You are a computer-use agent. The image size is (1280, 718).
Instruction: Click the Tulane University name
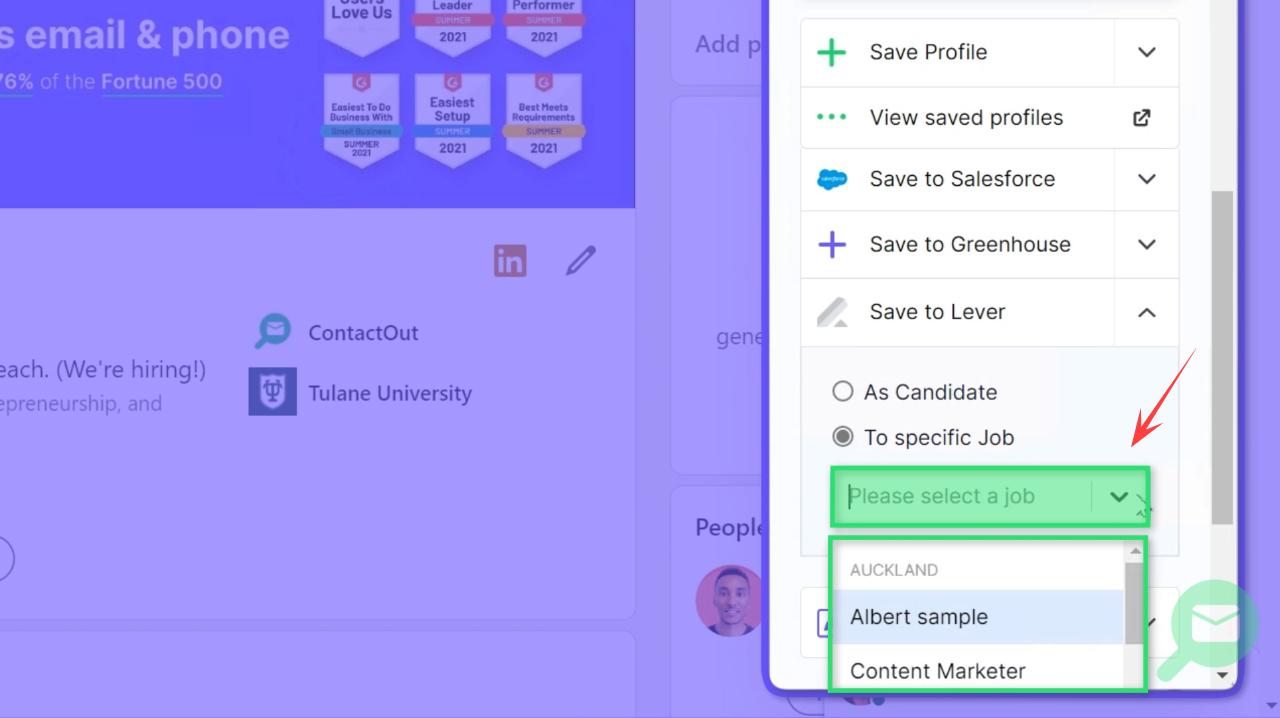click(x=390, y=393)
